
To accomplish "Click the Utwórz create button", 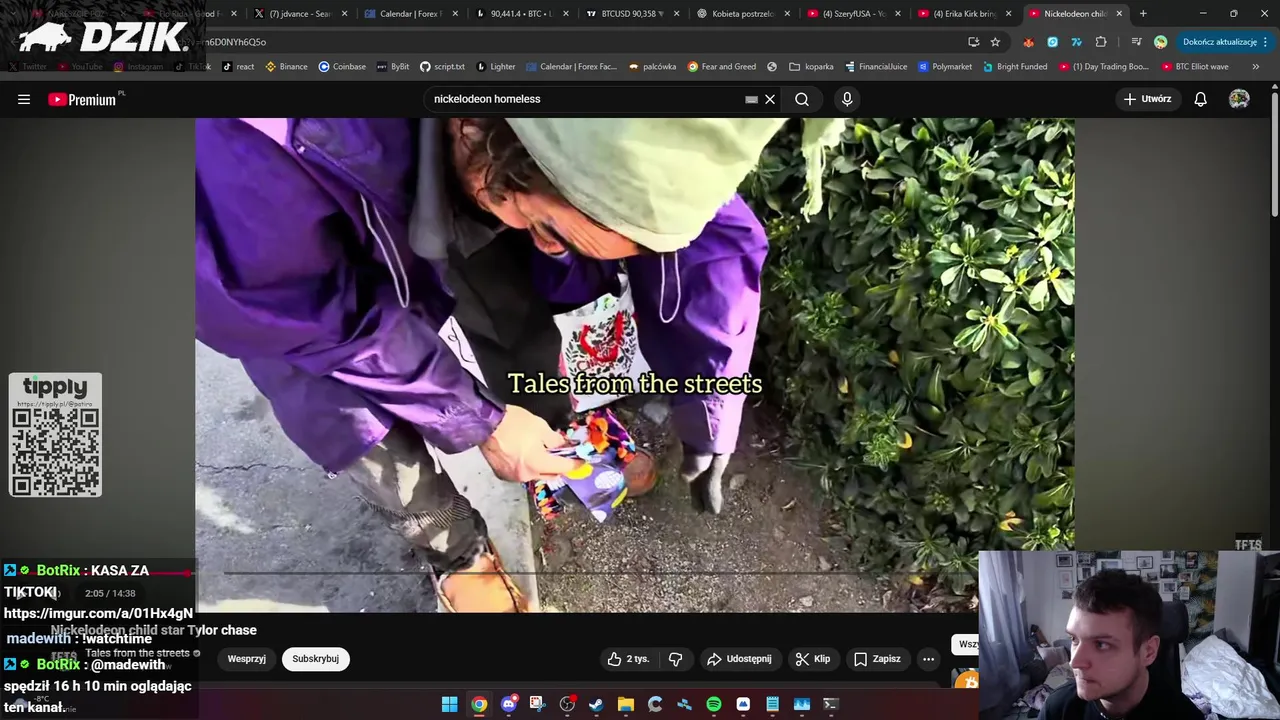I will [x=1147, y=99].
